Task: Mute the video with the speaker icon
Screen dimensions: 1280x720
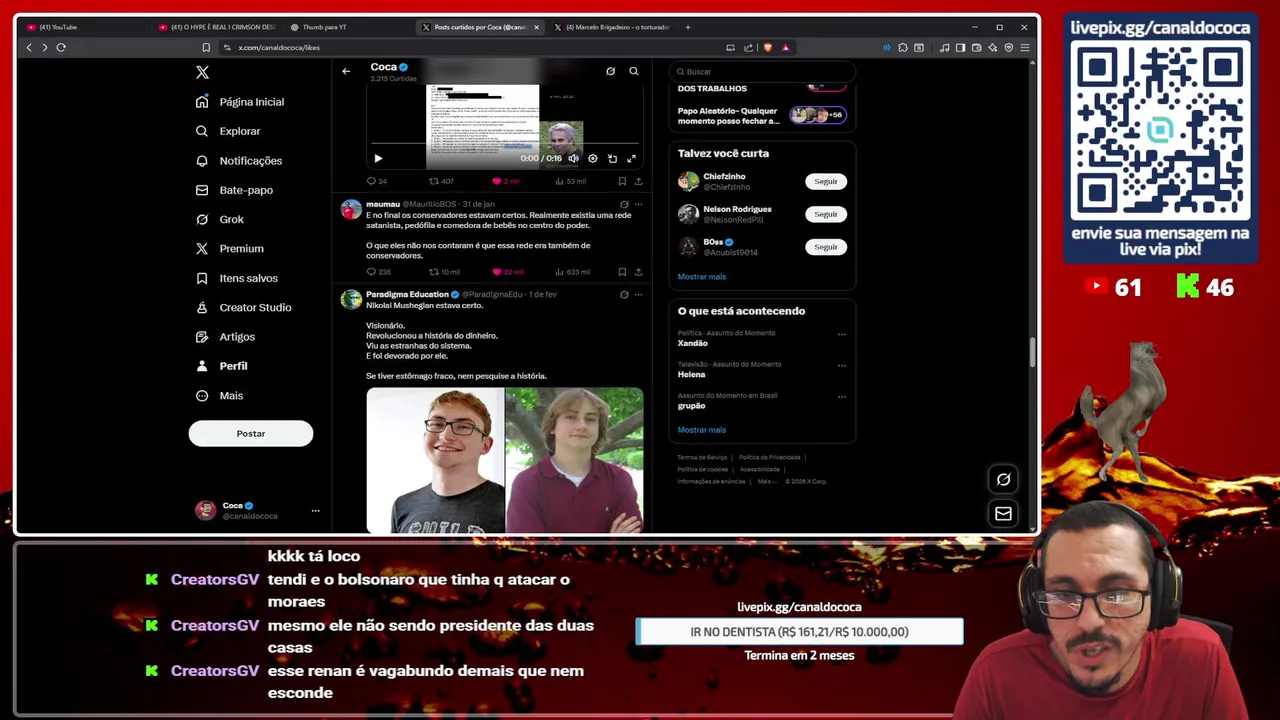Action: coord(573,158)
